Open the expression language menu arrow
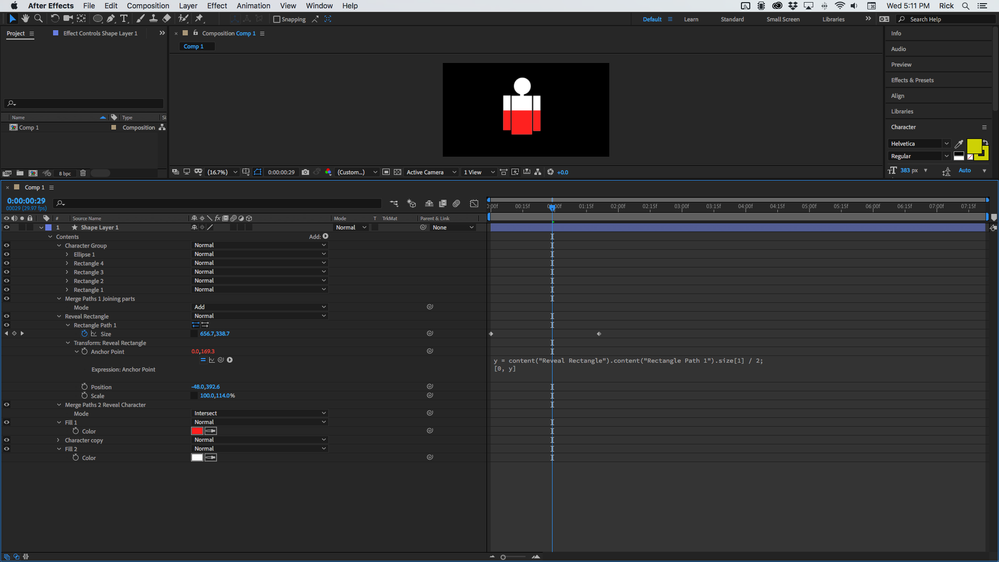 [x=229, y=360]
